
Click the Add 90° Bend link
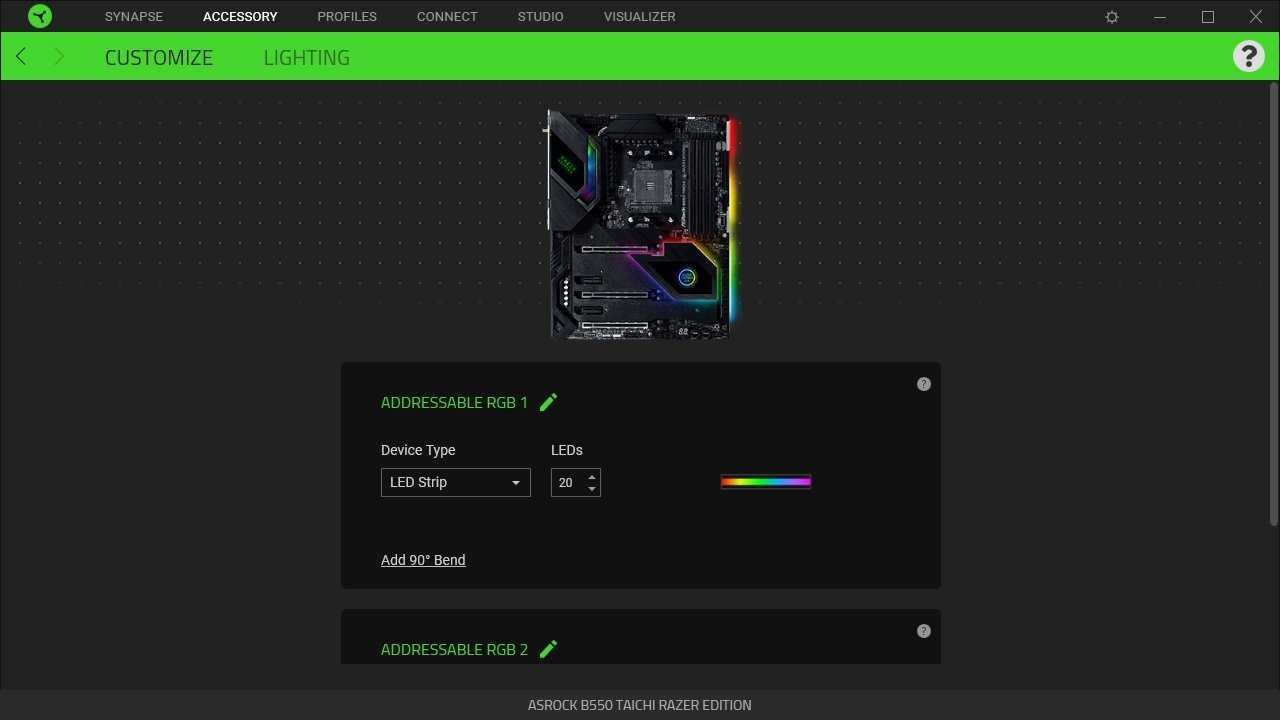click(x=423, y=560)
